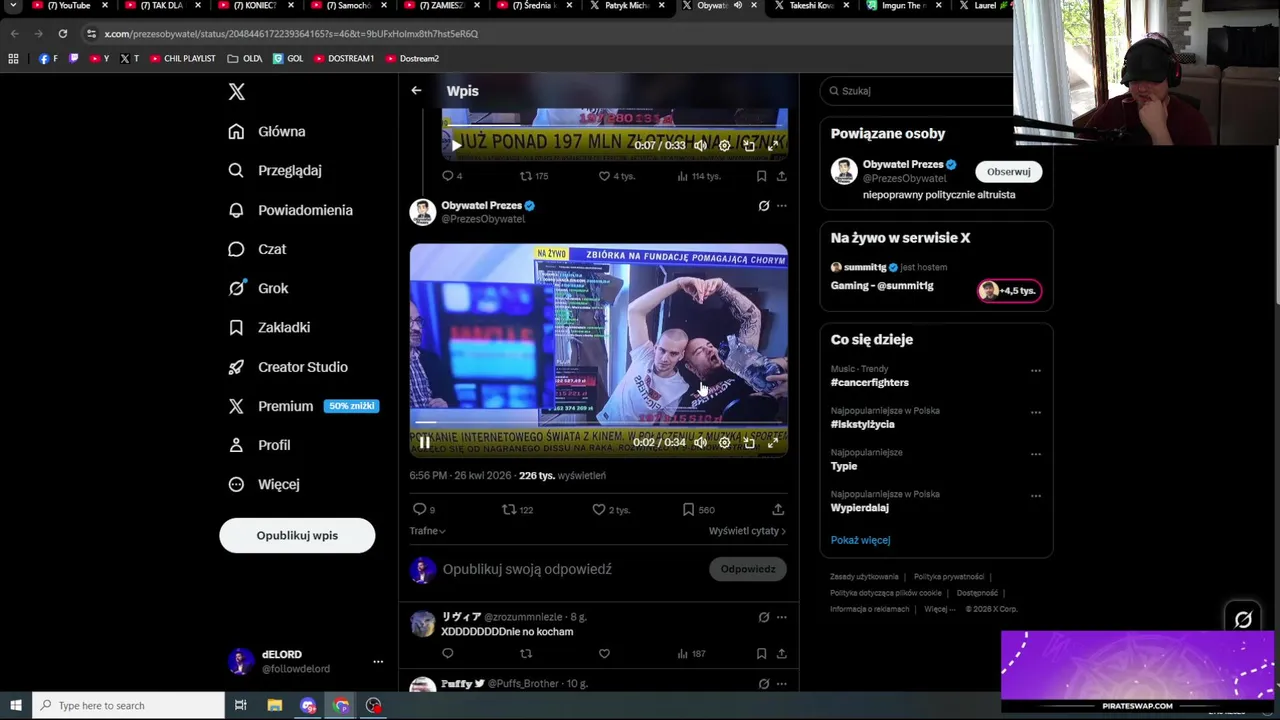This screenshot has height=720, width=1280.
Task: Open options for #cancerfighters trend
Action: tap(1036, 370)
